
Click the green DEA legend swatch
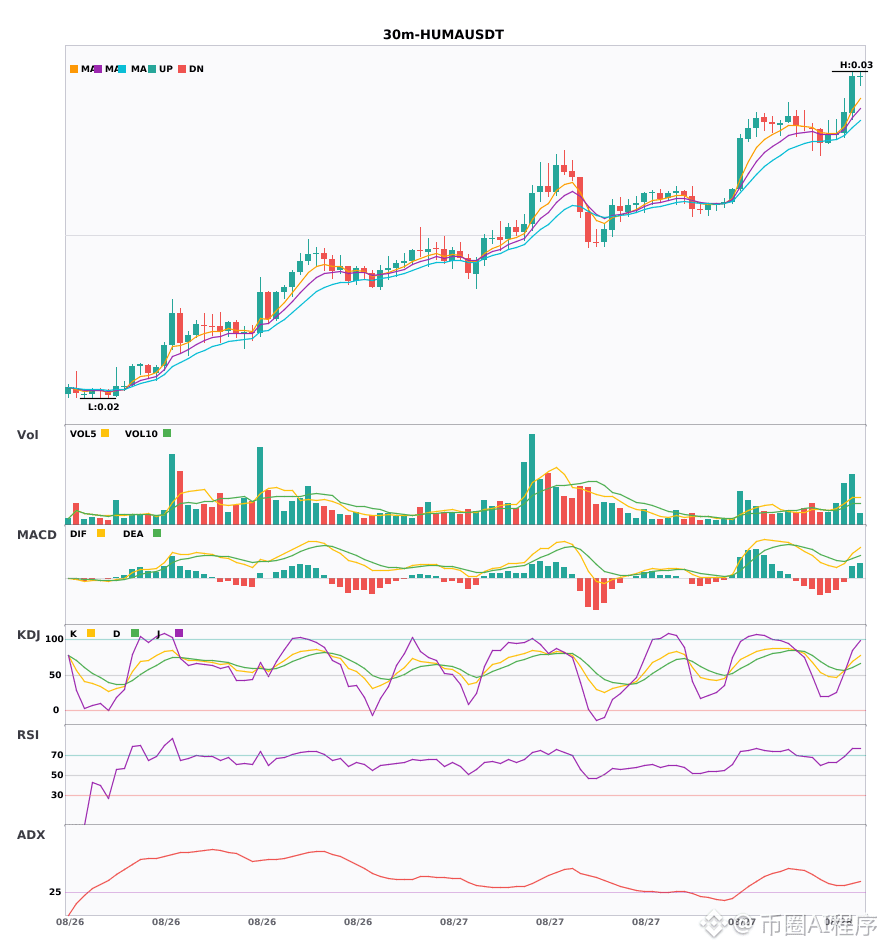pos(157,533)
